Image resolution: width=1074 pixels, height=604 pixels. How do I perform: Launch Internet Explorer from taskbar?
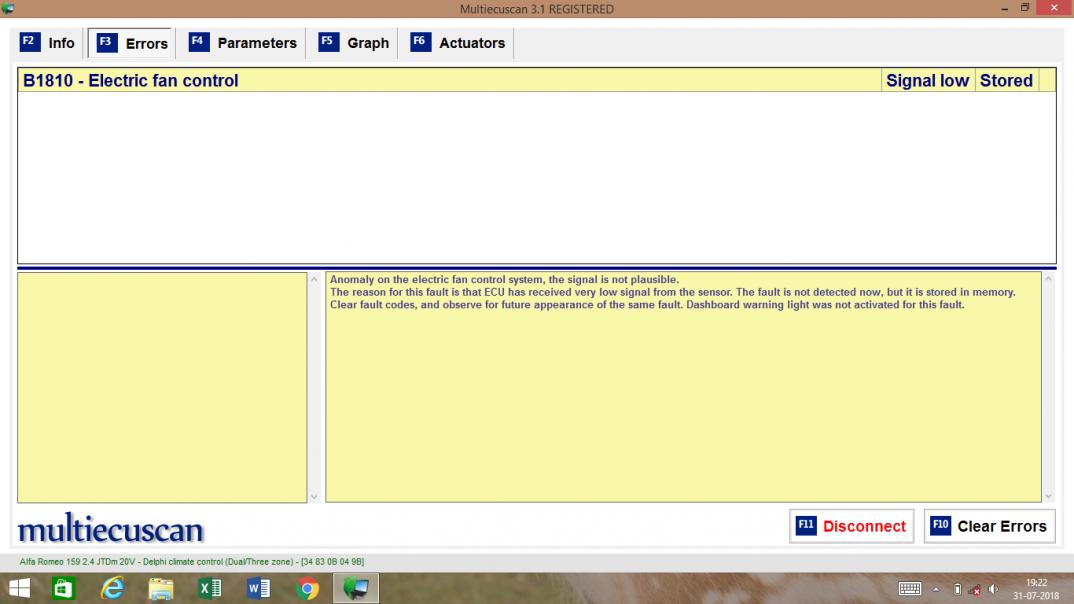click(x=112, y=588)
